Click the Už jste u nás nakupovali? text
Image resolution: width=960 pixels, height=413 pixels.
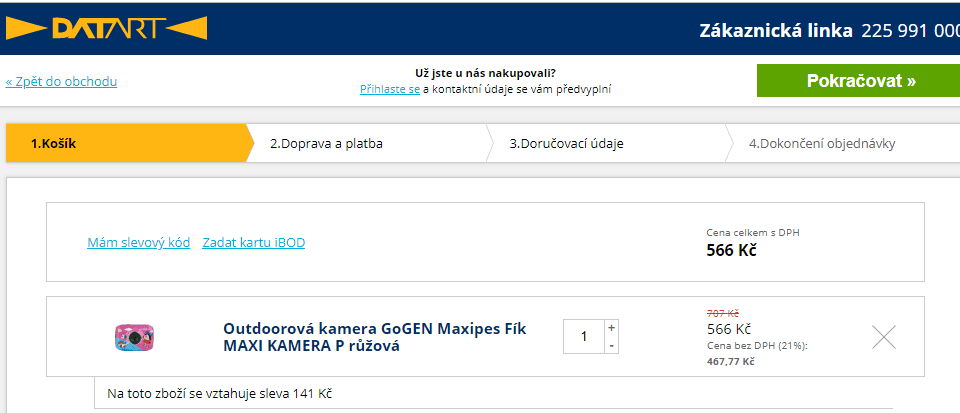pos(486,73)
